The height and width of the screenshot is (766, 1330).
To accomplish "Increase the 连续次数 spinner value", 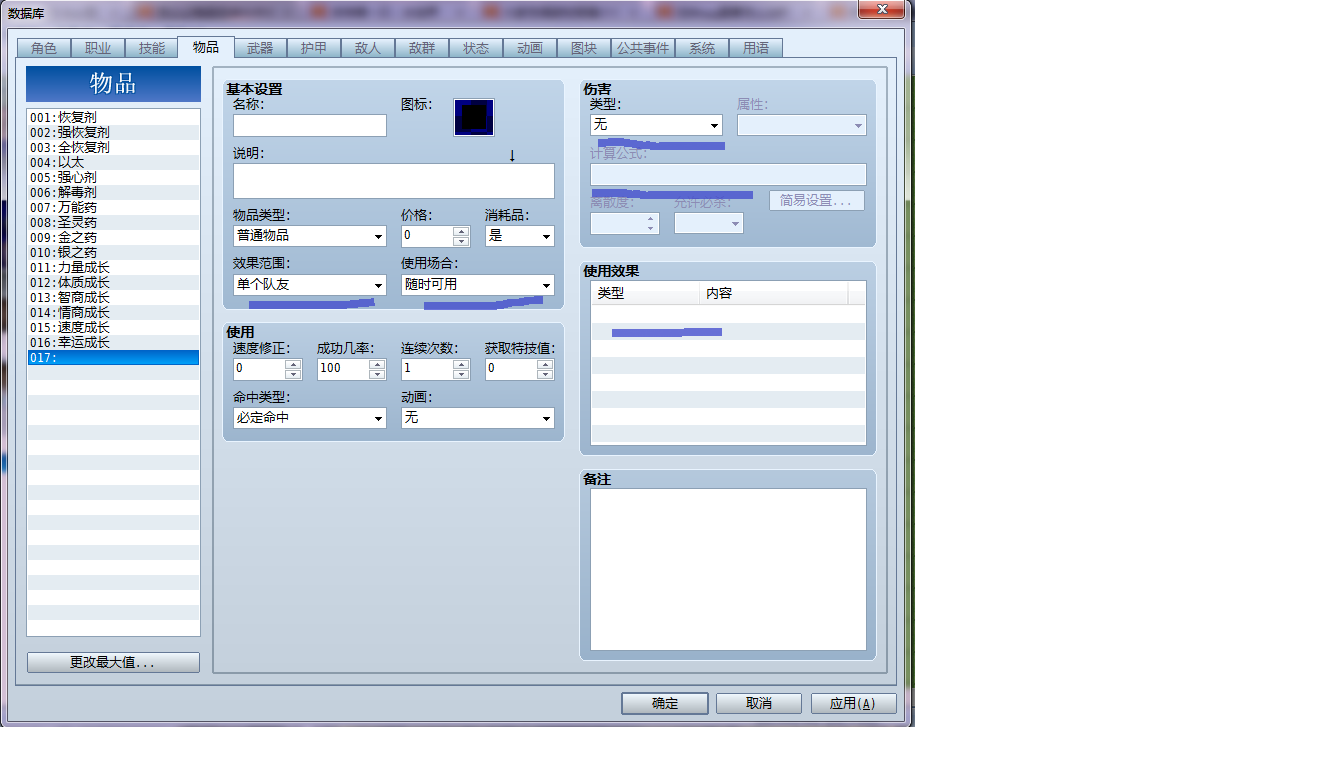I will pos(461,363).
